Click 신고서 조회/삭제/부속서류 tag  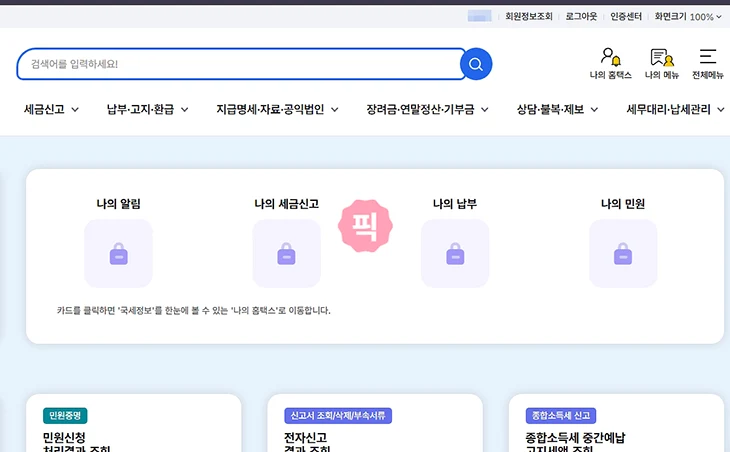338,415
